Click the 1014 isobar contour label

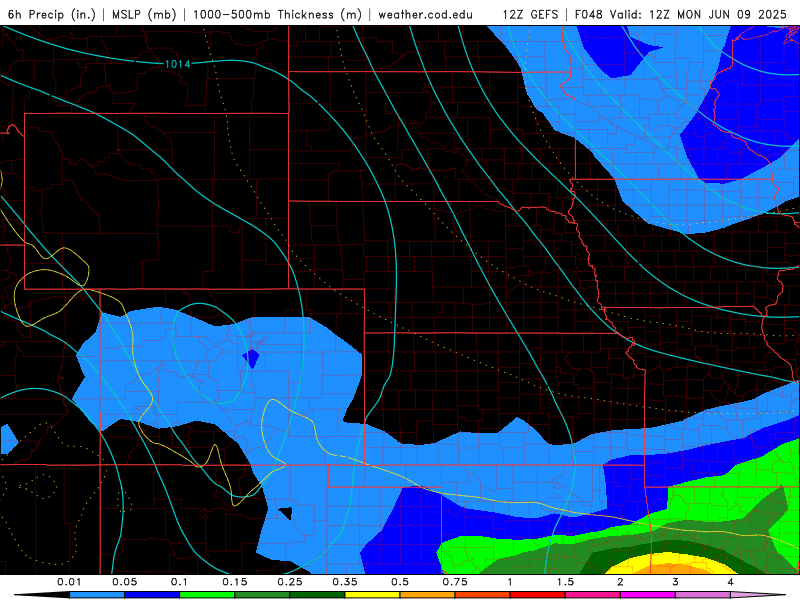[x=178, y=64]
